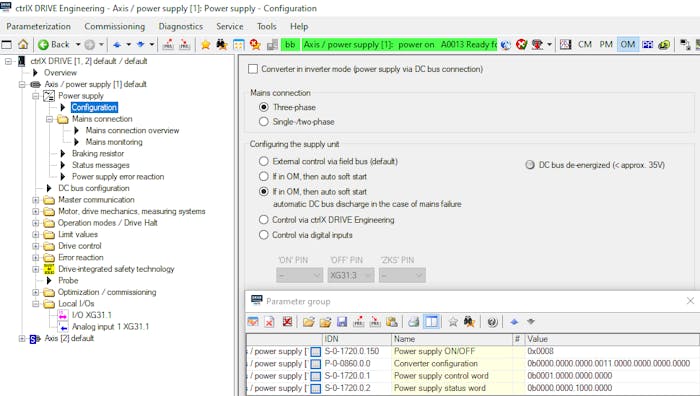Select External control via field bus option
700x396 pixels.
point(264,161)
